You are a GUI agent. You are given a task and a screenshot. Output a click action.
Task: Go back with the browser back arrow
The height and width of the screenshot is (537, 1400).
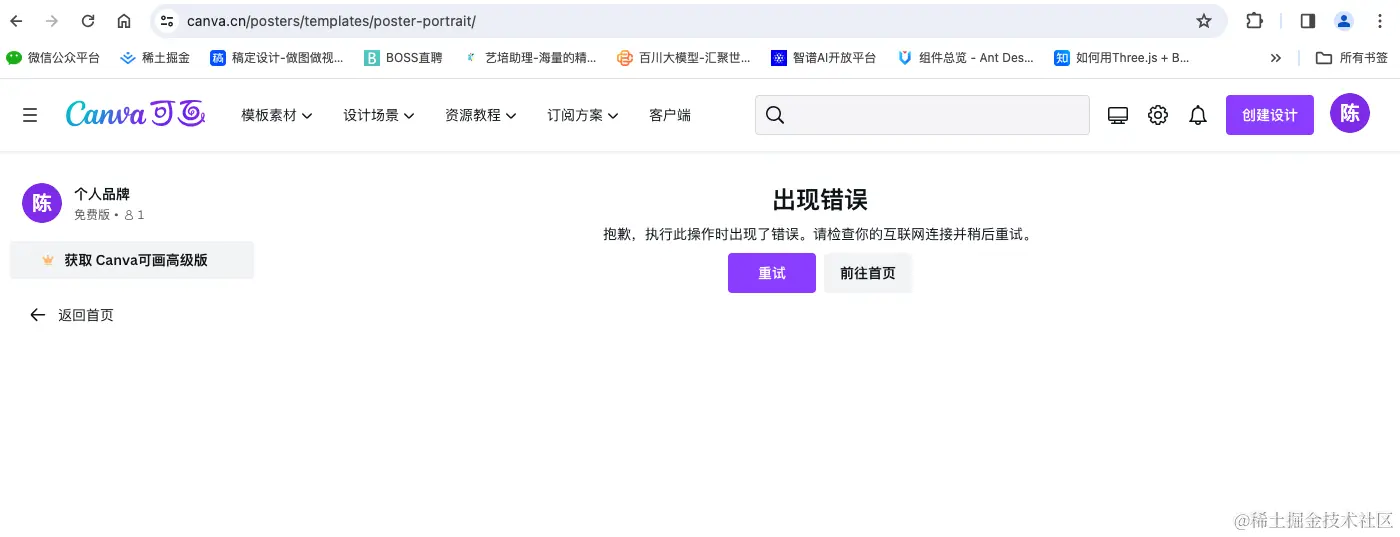pos(16,21)
